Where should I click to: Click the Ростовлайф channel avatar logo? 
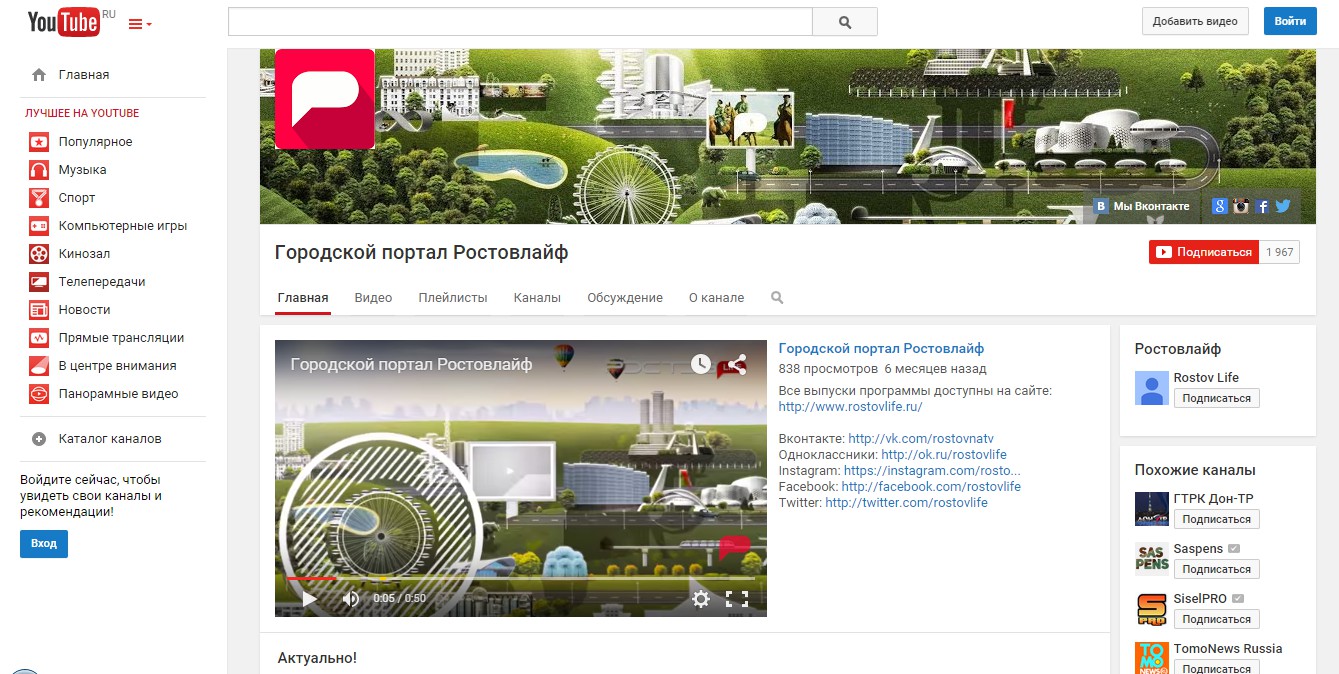325,99
